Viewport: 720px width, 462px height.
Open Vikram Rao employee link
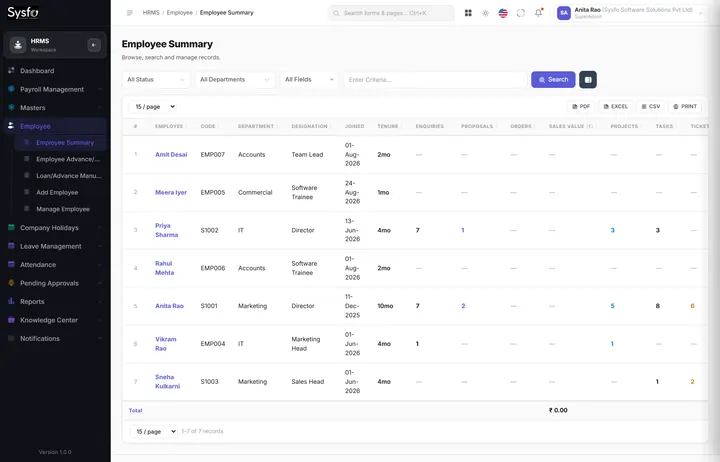coord(165,344)
